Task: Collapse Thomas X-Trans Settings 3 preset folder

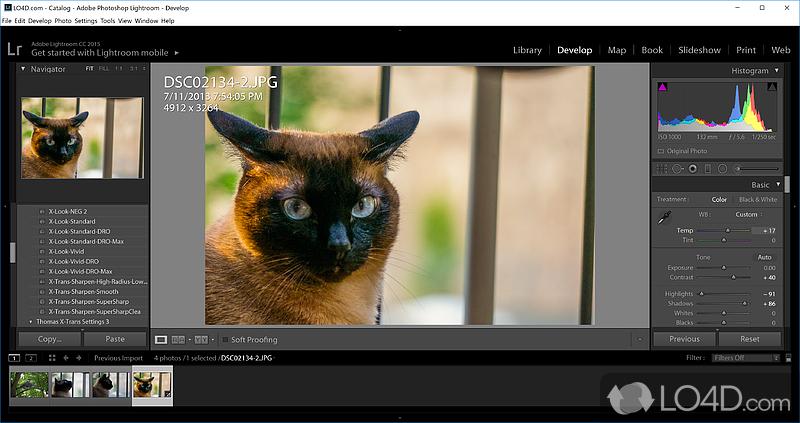Action: pyautogui.click(x=31, y=322)
